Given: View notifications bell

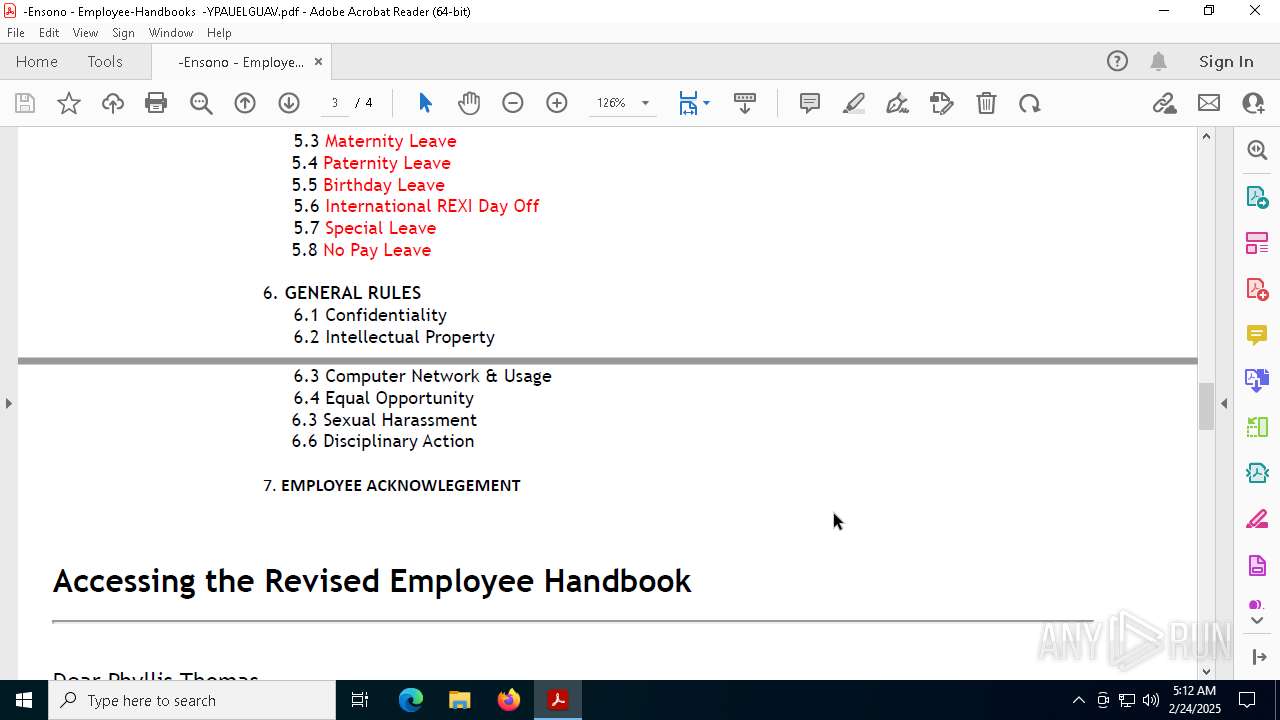Looking at the screenshot, I should point(1158,62).
